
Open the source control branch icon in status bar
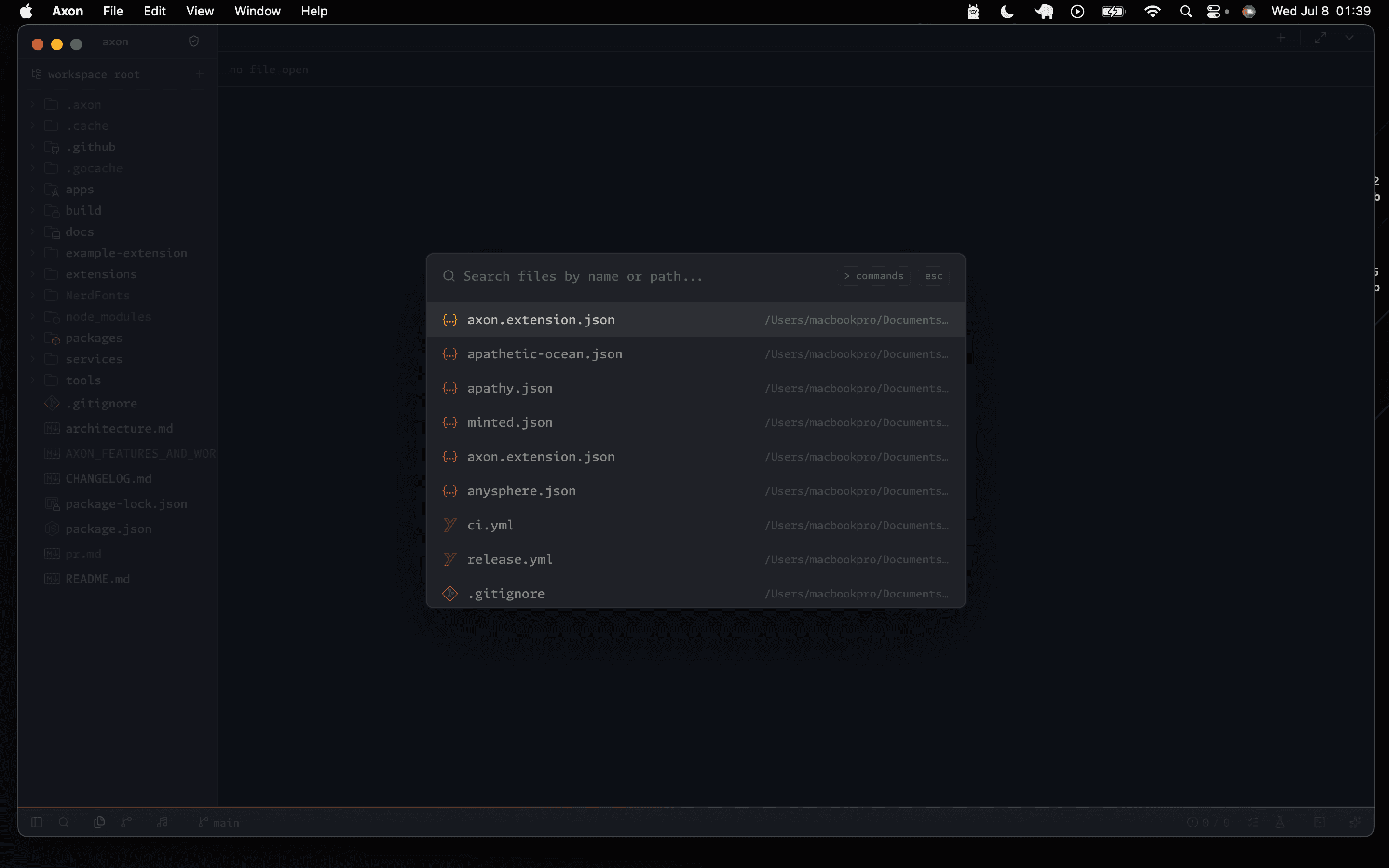point(126,822)
